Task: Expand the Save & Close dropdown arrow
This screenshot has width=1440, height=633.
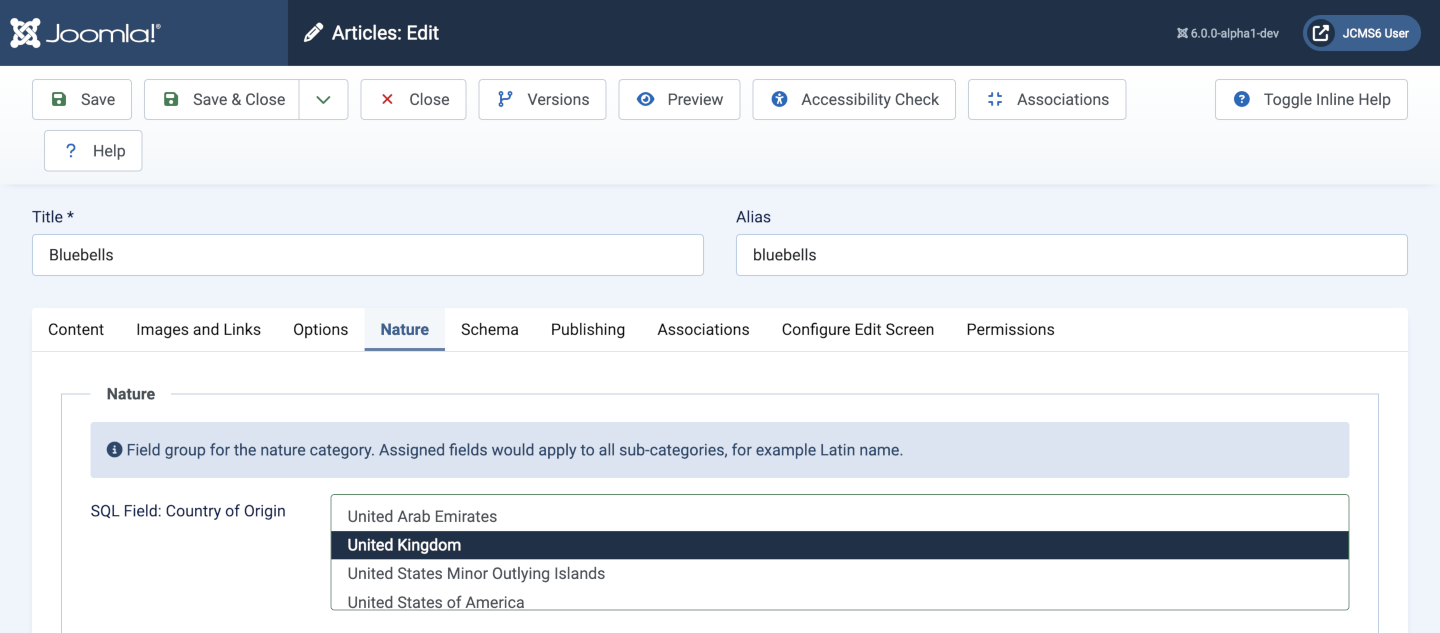Action: (x=323, y=99)
